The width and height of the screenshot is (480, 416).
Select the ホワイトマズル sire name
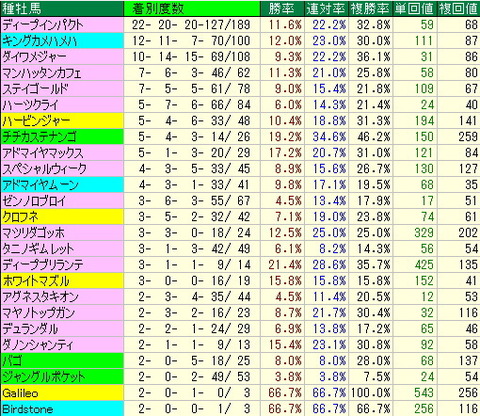click(36, 281)
